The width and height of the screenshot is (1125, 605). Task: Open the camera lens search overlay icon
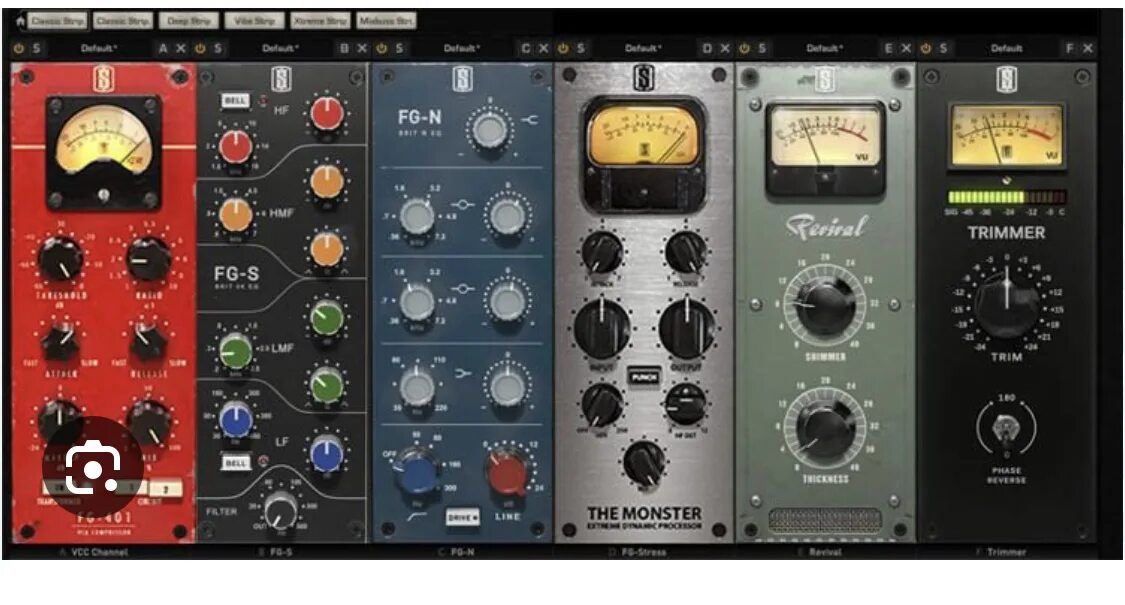93,467
